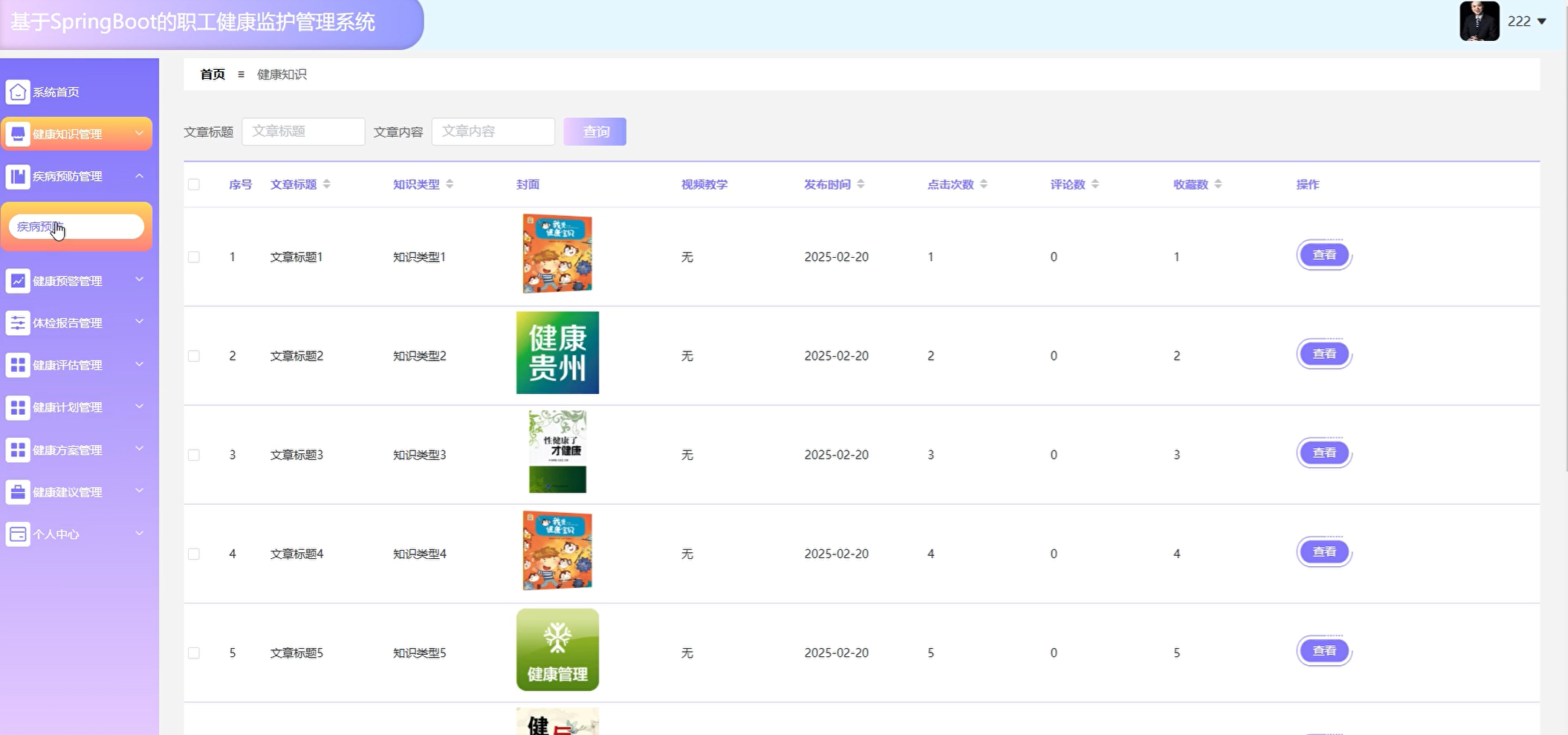This screenshot has width=1568, height=735.
Task: Sort table by 点击次数 column arrows
Action: click(984, 184)
